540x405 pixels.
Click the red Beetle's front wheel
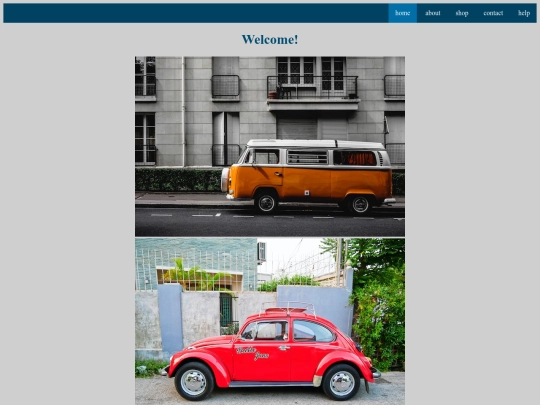tap(194, 382)
